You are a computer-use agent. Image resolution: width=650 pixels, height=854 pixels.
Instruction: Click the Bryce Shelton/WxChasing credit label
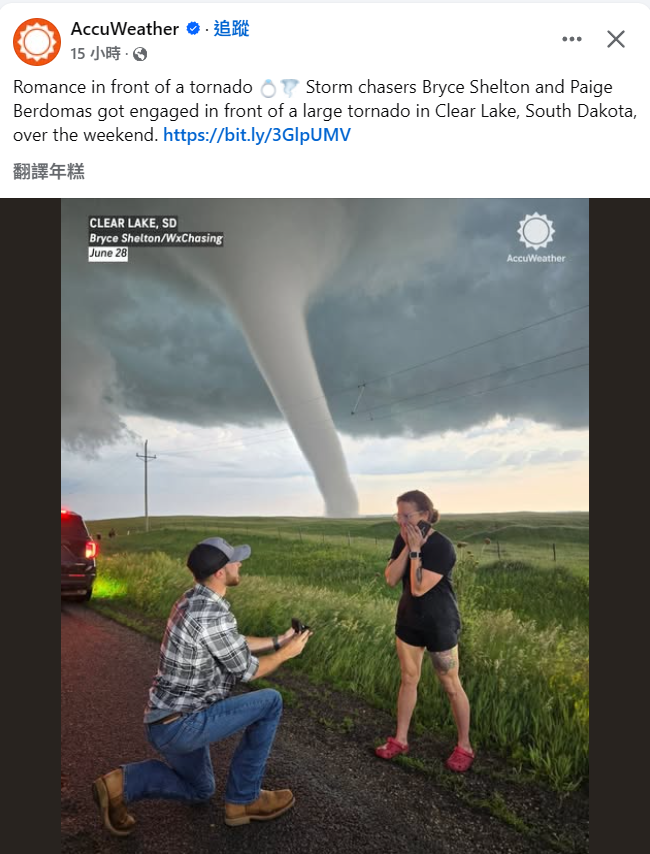coord(156,238)
